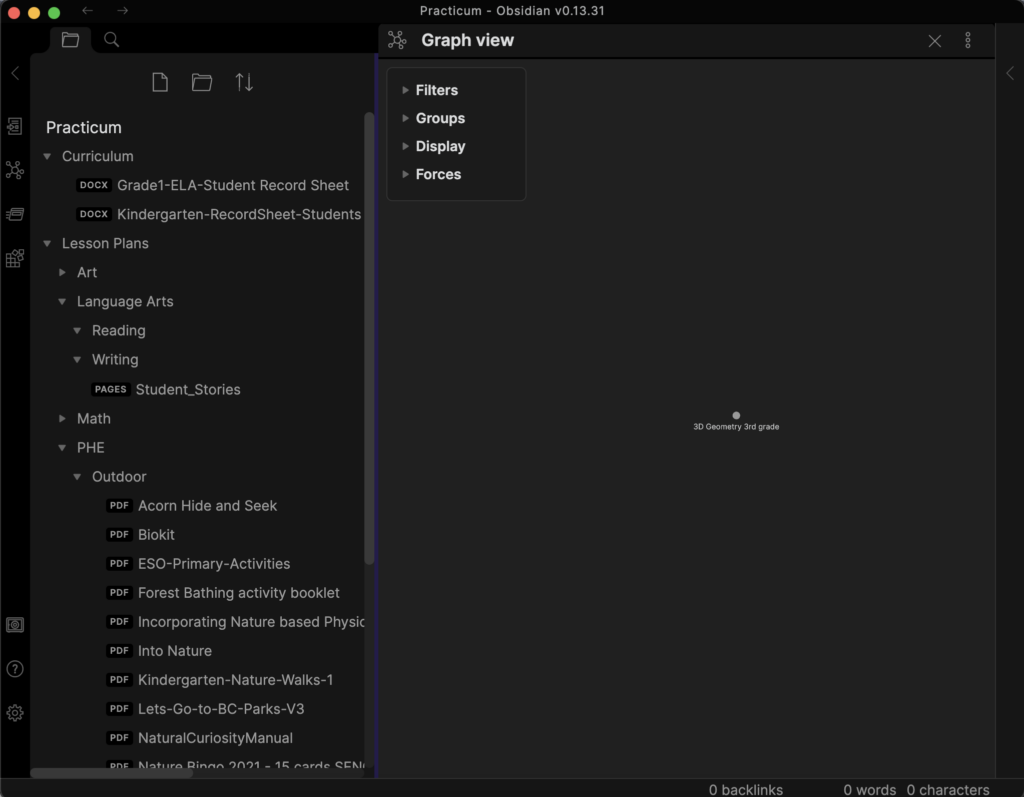Click the quick switcher ribbon icon

click(x=15, y=126)
